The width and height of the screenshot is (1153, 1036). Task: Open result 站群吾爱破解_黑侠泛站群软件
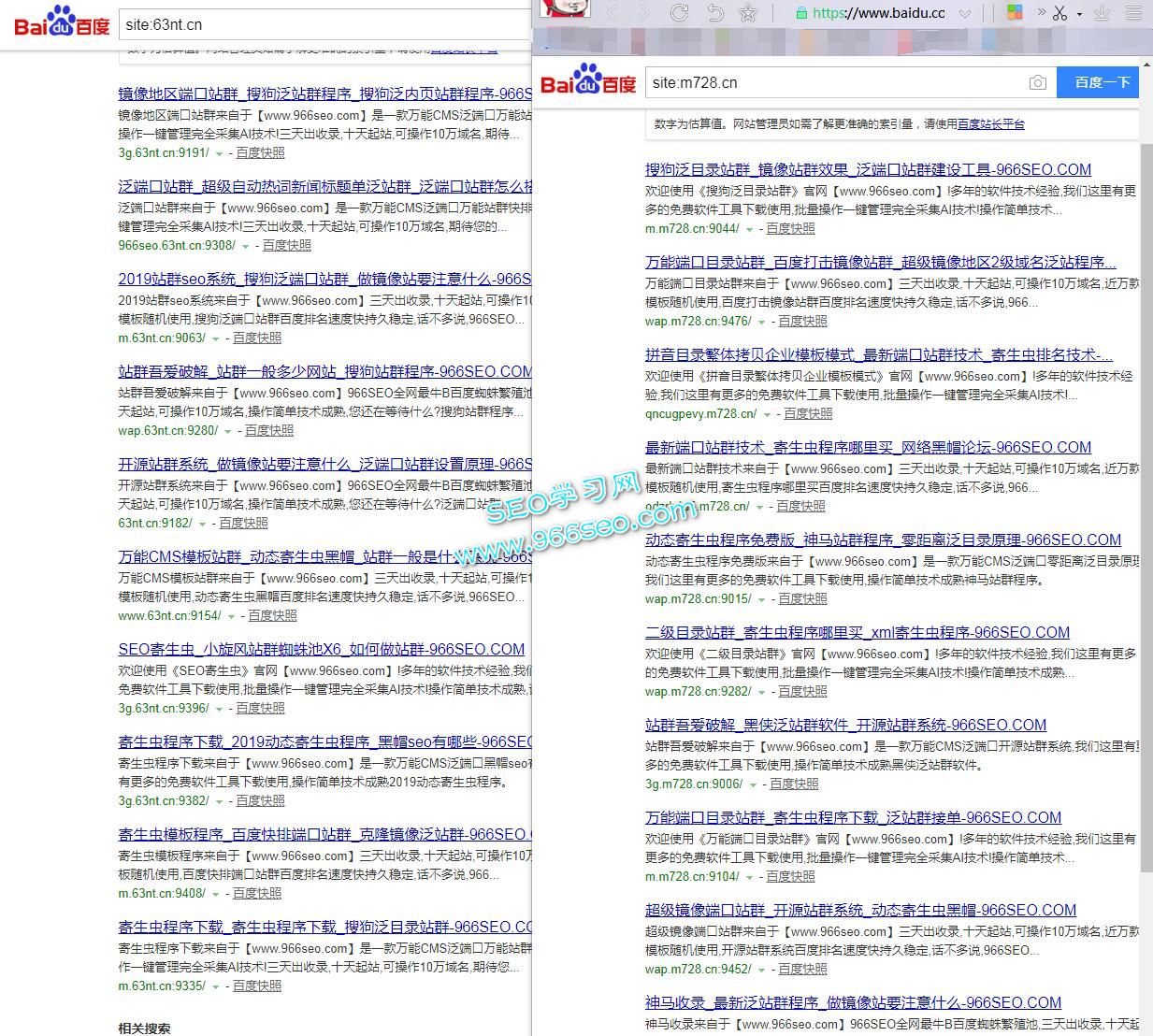point(845,725)
